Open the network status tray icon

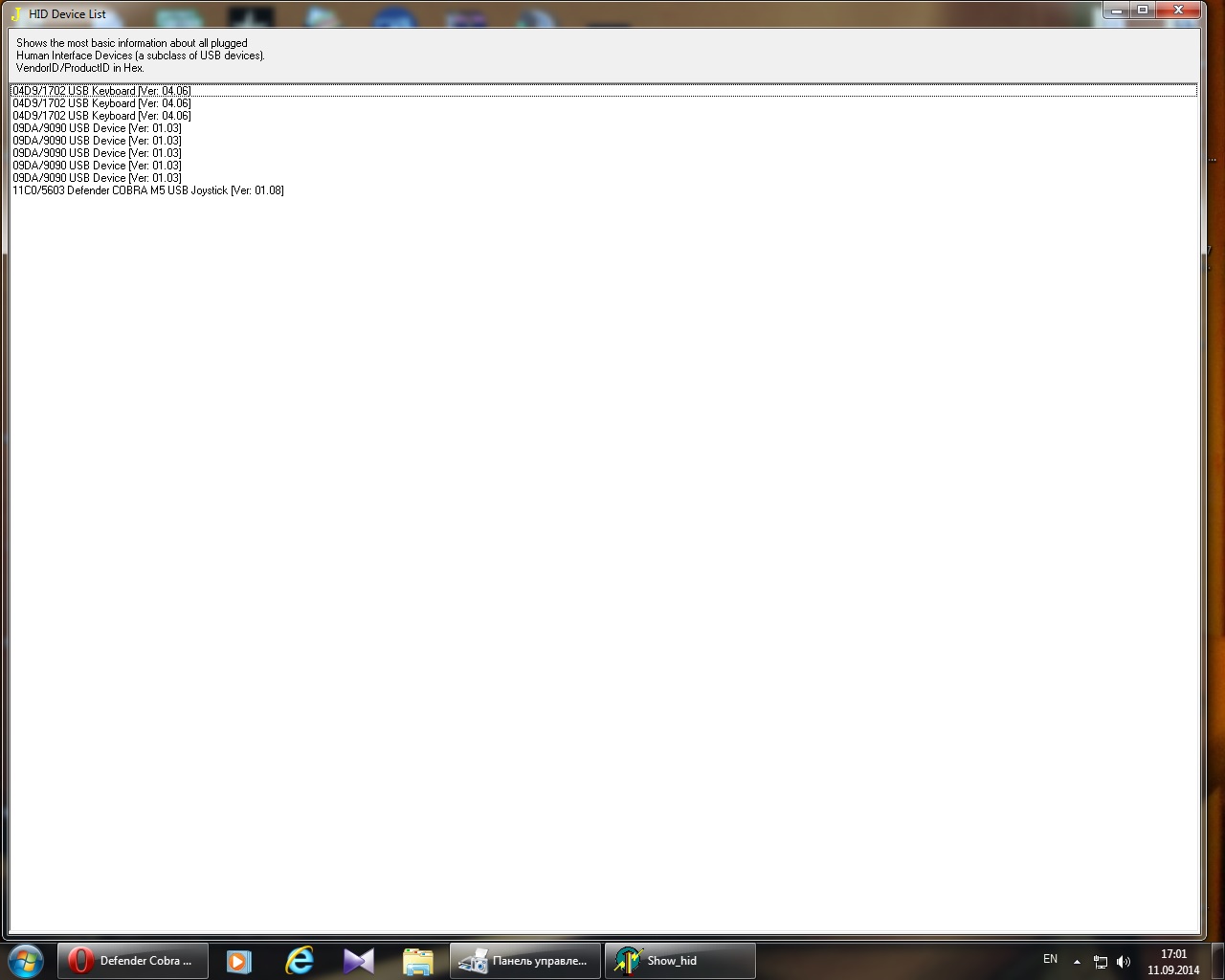(1101, 962)
